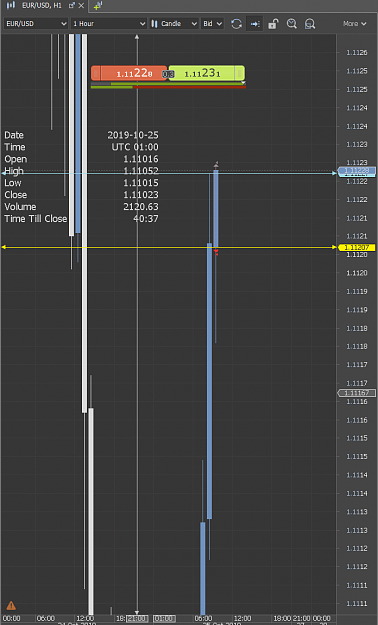Screen dimensions: 378x625
Task: Click the Open value 1.11016
Action: coord(141,159)
